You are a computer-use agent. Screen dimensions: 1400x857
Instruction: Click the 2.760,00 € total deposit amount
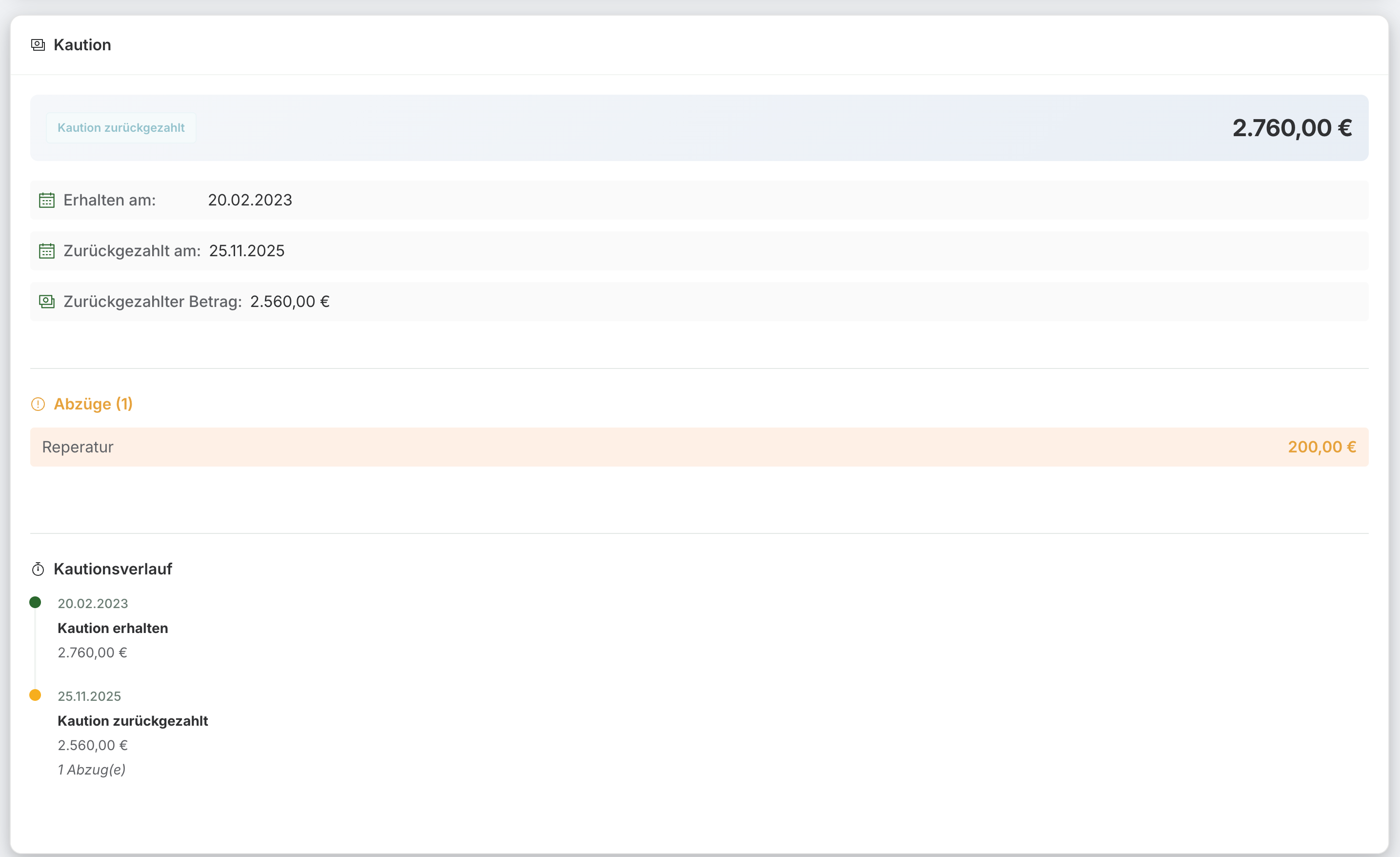point(1292,128)
